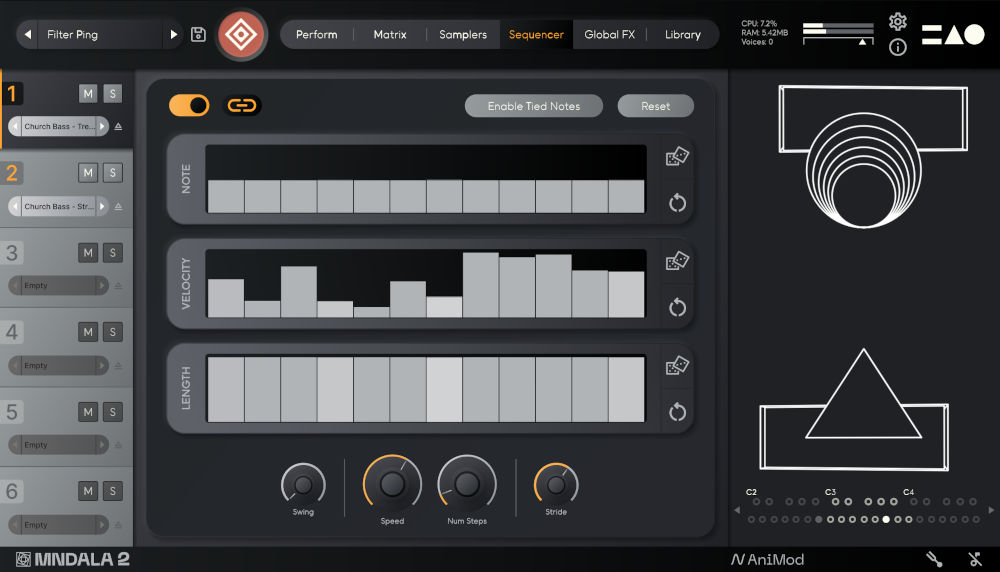Toggle the orange sequencer on/off switch
The height and width of the screenshot is (572, 1000).
189,105
